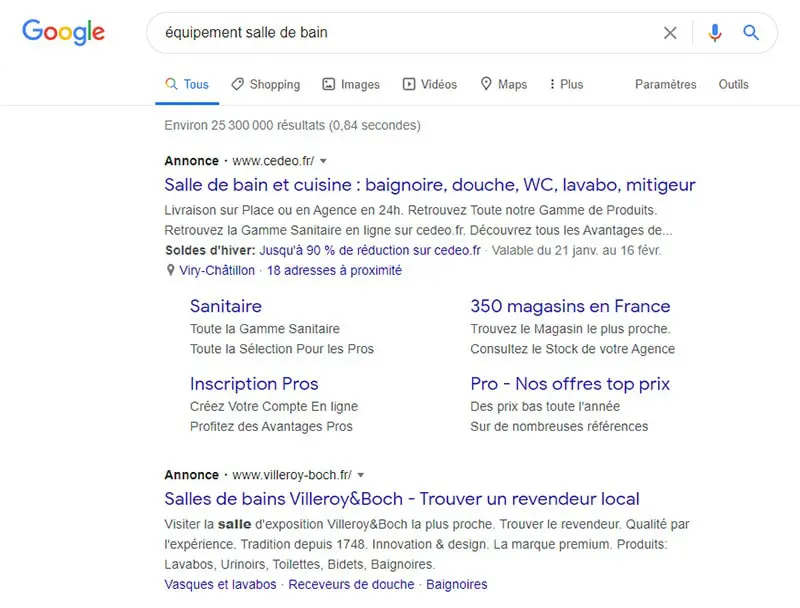This screenshot has width=800, height=608.
Task: Select the Tous tab
Action: coord(187,84)
